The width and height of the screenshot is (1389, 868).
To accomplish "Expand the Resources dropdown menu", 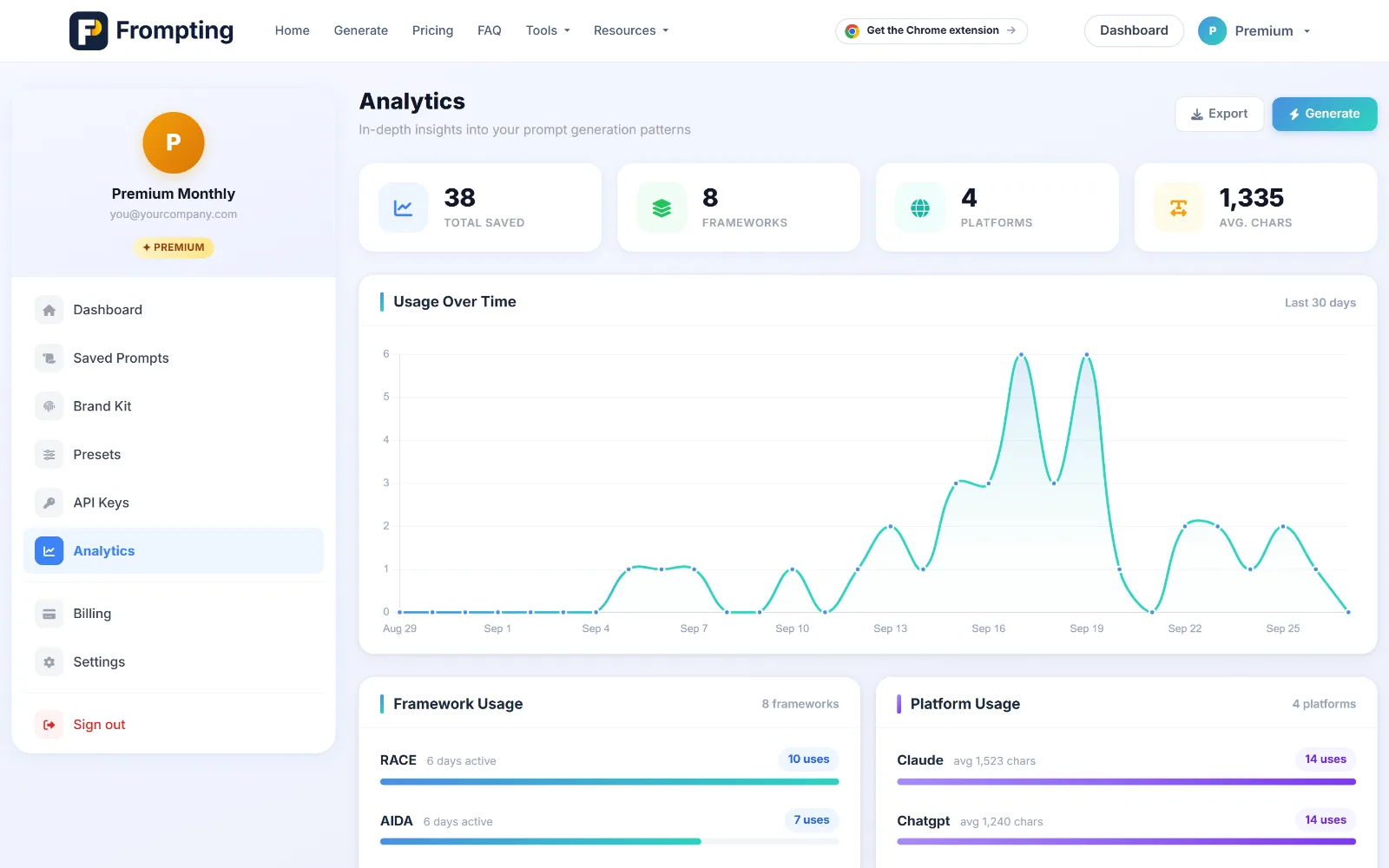I will pos(631,30).
